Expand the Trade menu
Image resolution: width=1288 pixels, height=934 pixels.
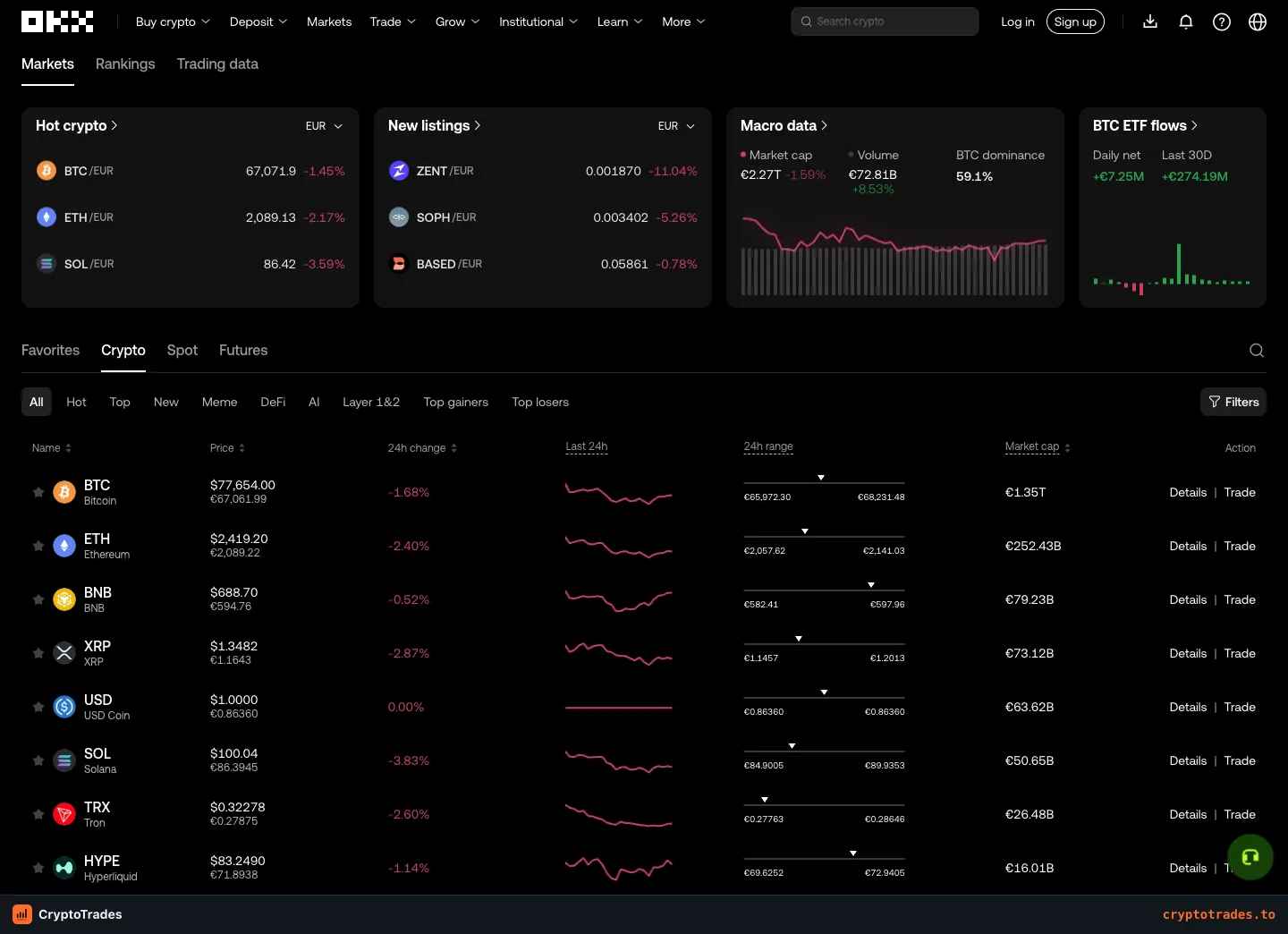[x=393, y=21]
